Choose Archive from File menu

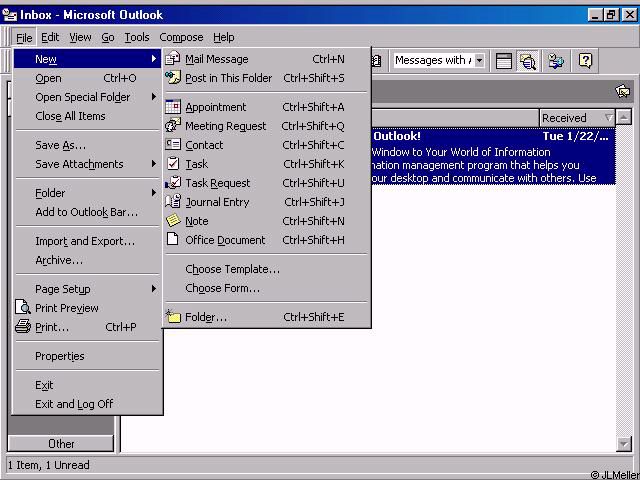click(87, 260)
